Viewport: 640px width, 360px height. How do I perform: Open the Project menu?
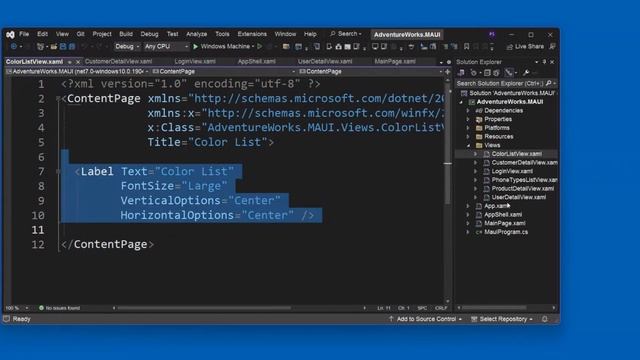point(102,34)
